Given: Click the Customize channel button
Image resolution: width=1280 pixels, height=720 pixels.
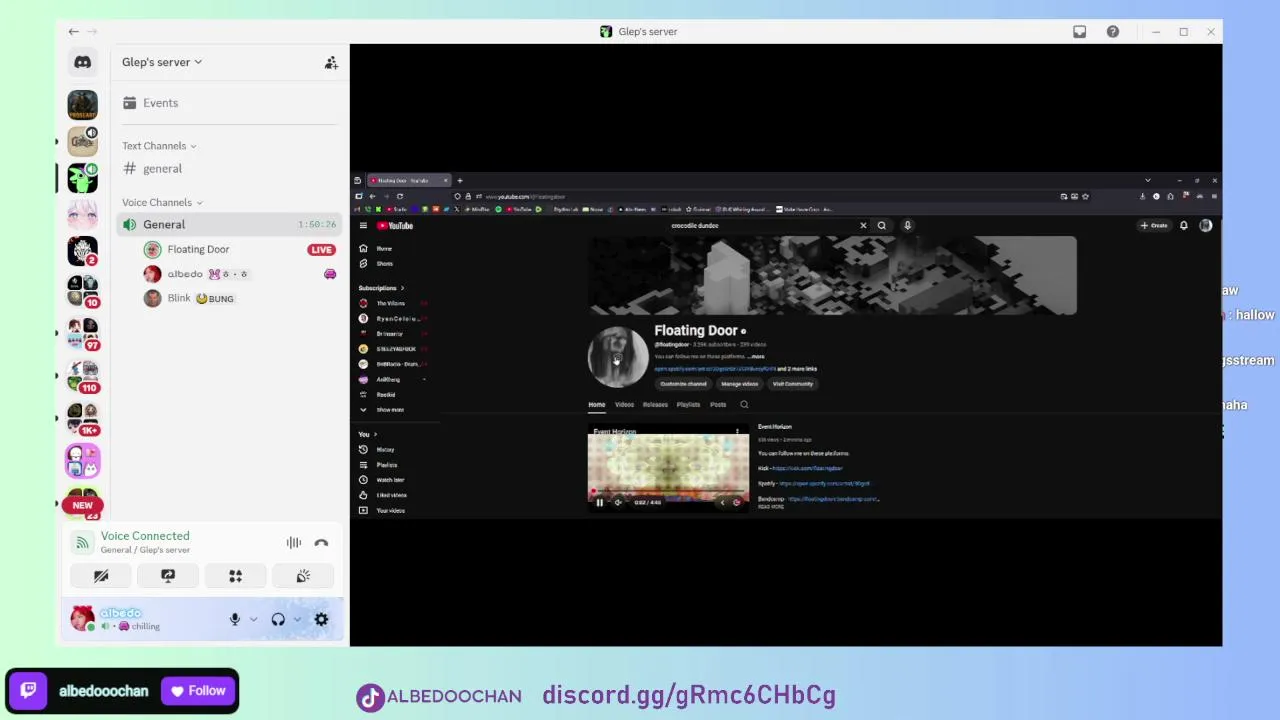Looking at the screenshot, I should click(683, 384).
